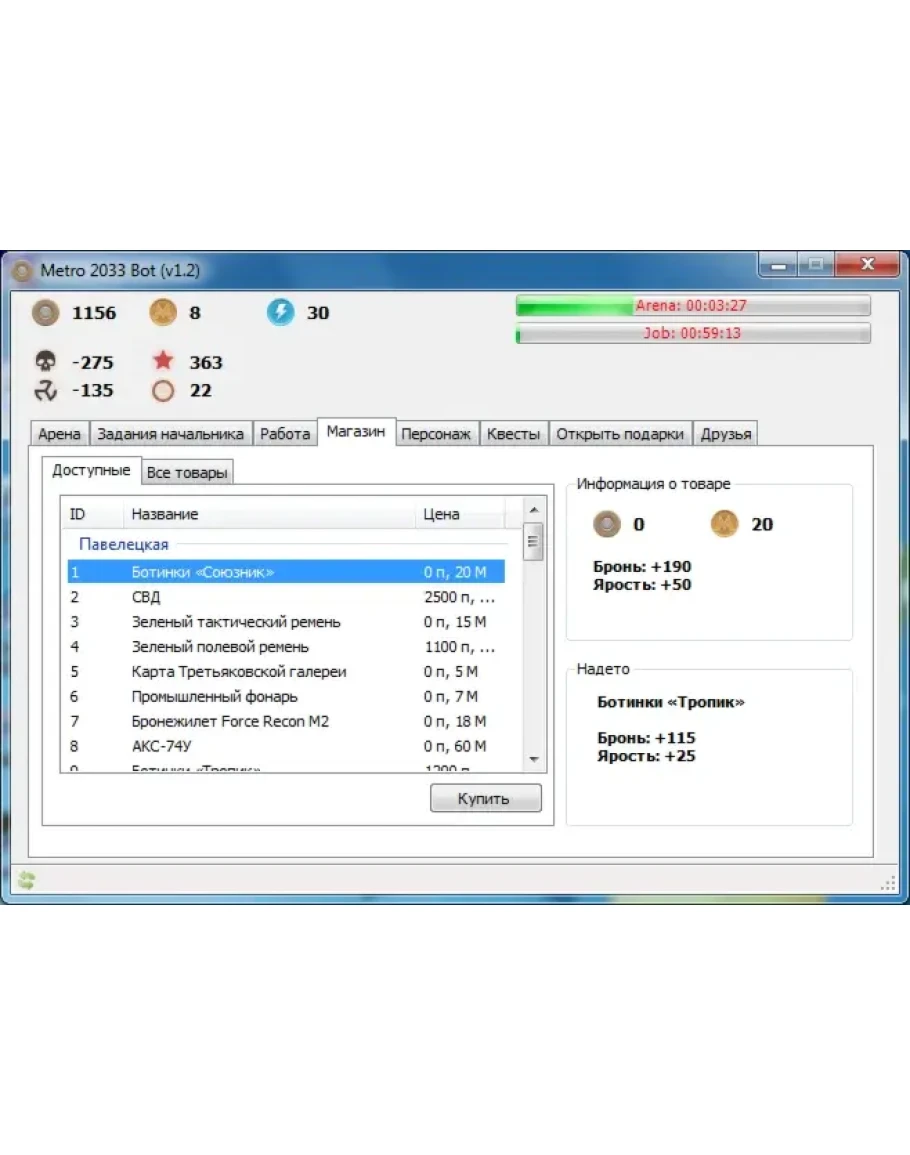Click the skull icon beside -275
This screenshot has width=910, height=1155.
point(46,362)
